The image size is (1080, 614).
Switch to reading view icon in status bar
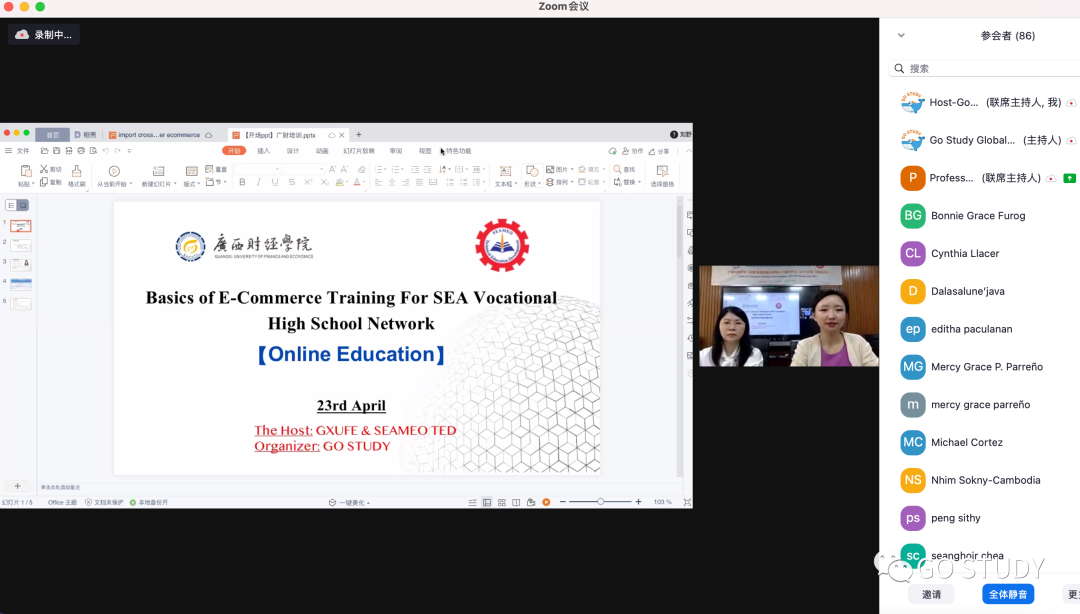click(x=516, y=502)
